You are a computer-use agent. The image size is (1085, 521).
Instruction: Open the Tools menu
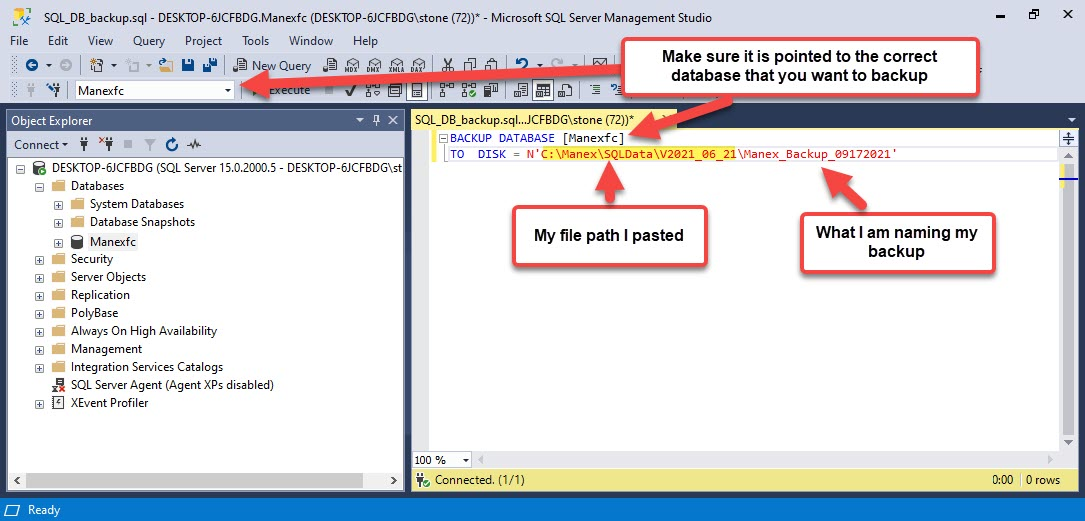(255, 41)
